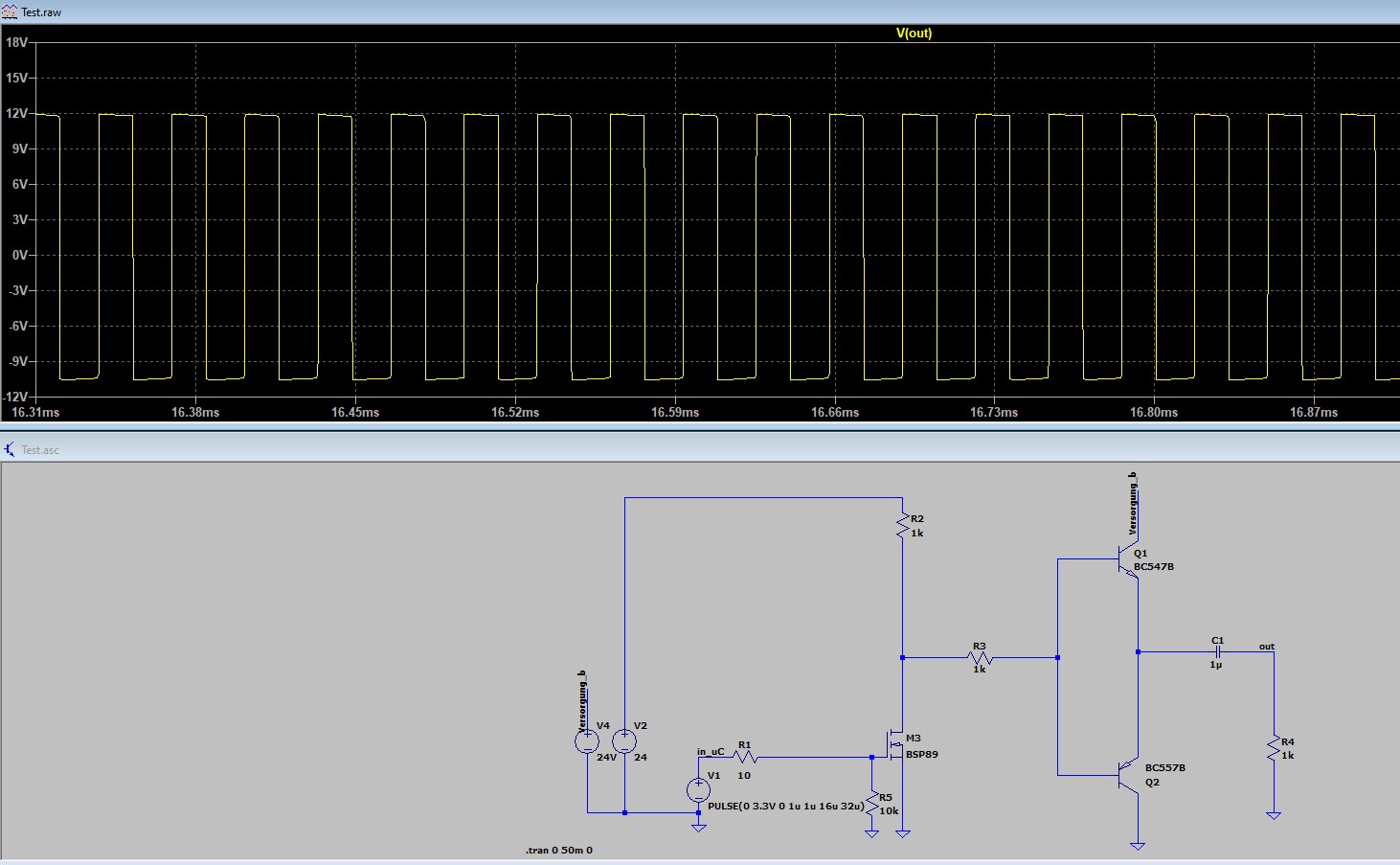1400x865 pixels.
Task: Select the R4 load resistor symbol
Action: coord(1274,749)
